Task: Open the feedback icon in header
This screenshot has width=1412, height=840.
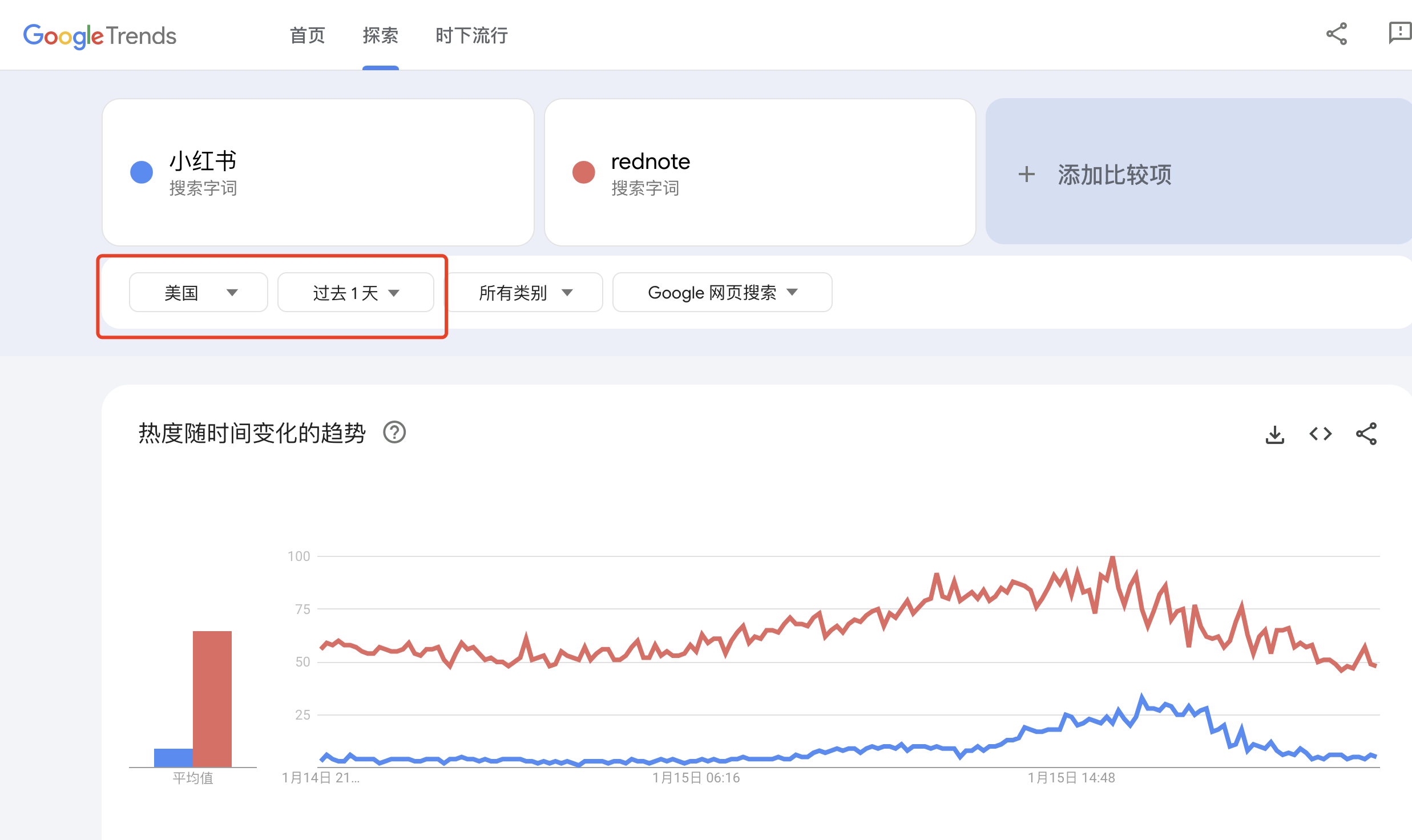Action: (x=1400, y=33)
